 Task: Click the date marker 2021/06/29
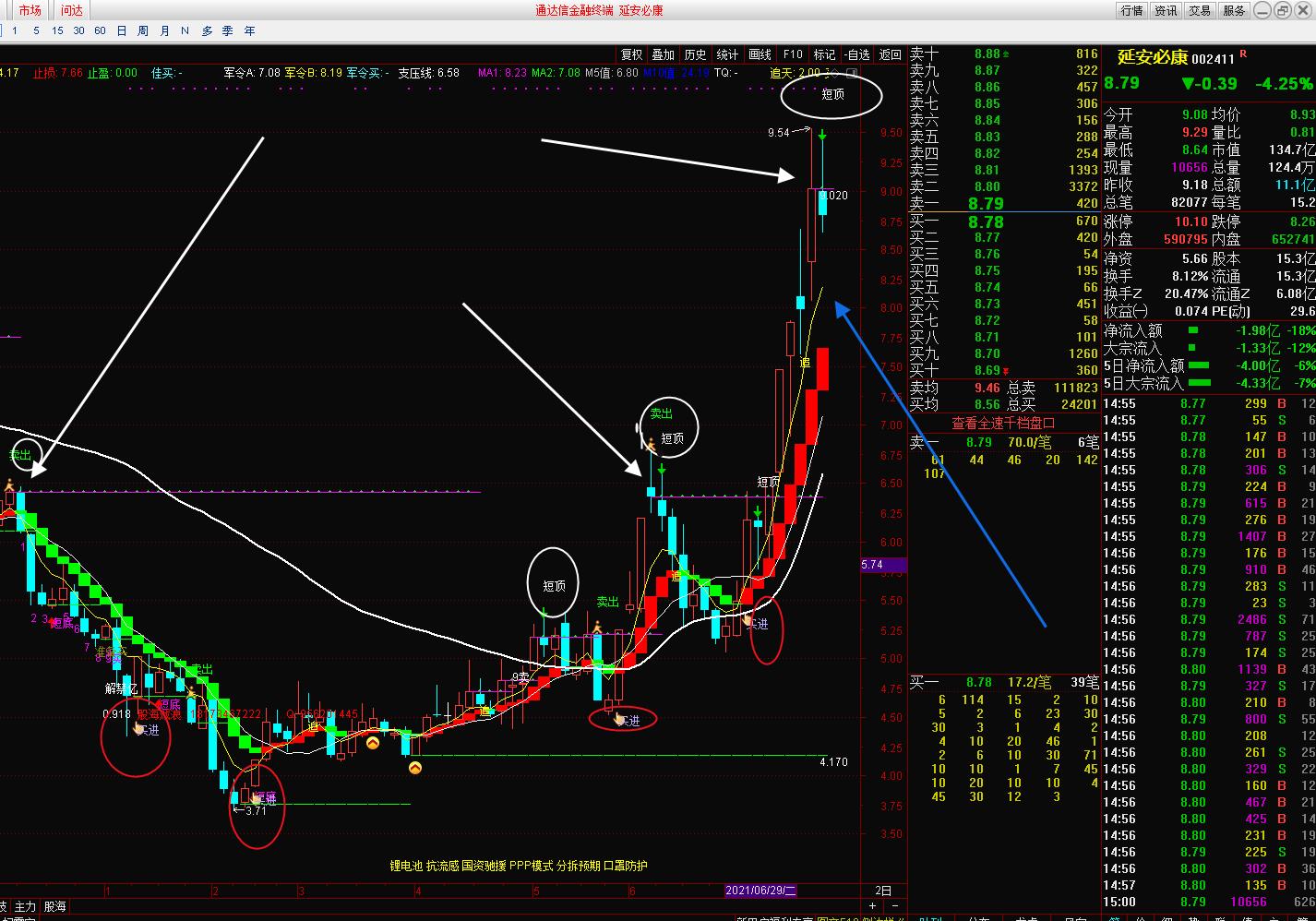(x=760, y=891)
